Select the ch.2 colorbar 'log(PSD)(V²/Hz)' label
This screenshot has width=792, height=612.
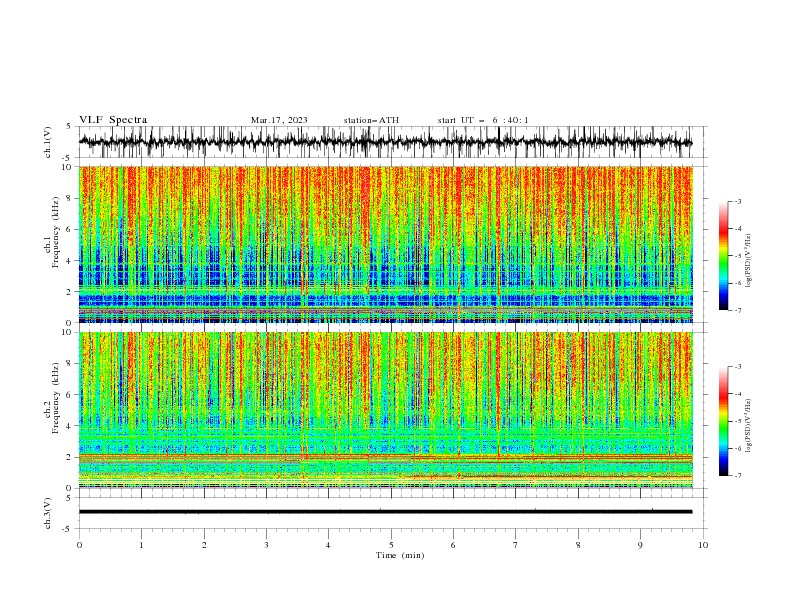click(x=748, y=425)
